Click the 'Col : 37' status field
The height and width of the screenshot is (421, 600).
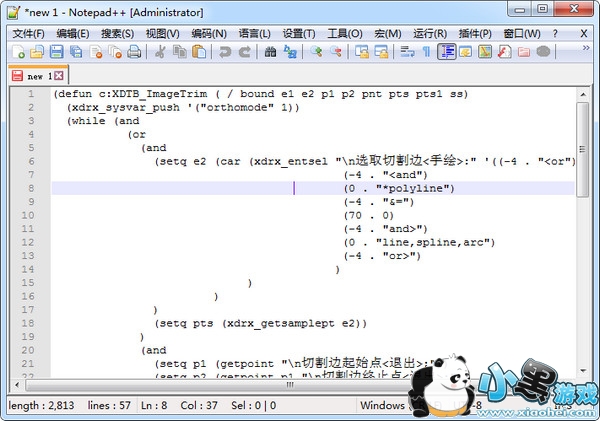pos(199,405)
